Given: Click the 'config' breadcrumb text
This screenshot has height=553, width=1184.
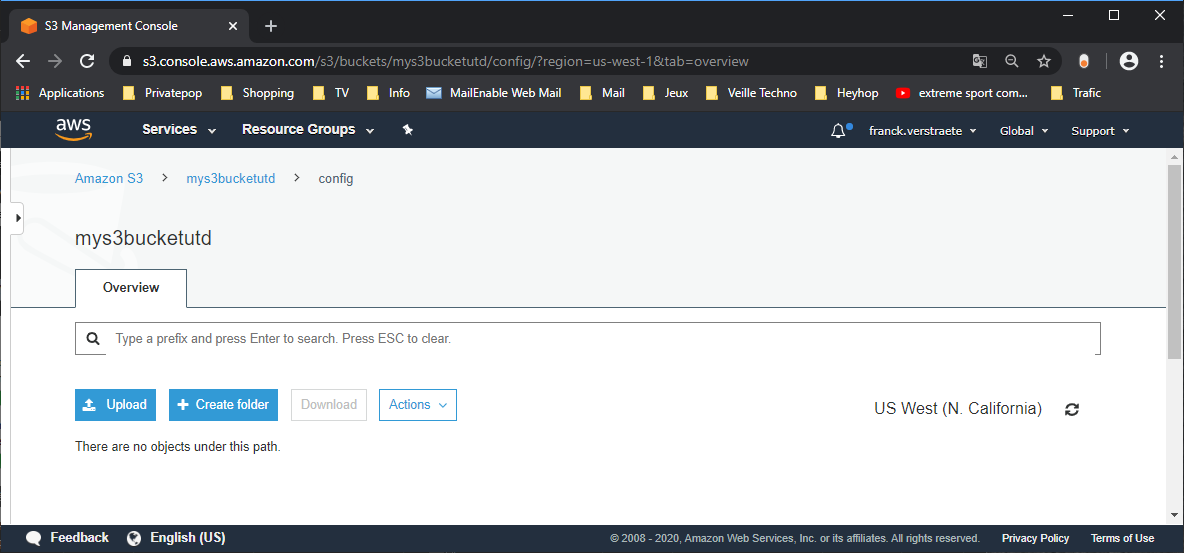Looking at the screenshot, I should coord(335,179).
